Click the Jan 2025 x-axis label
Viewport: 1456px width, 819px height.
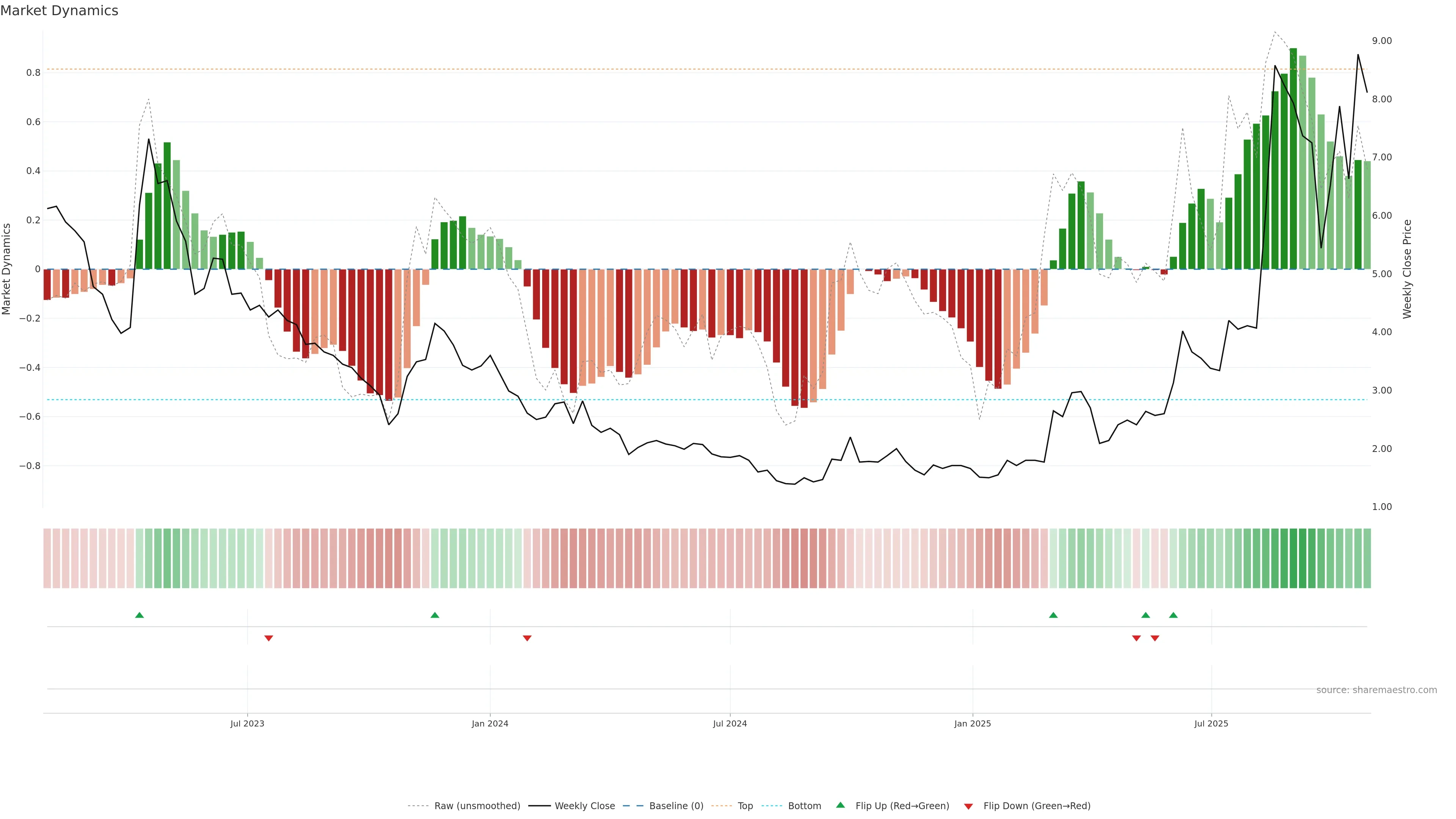click(x=972, y=723)
